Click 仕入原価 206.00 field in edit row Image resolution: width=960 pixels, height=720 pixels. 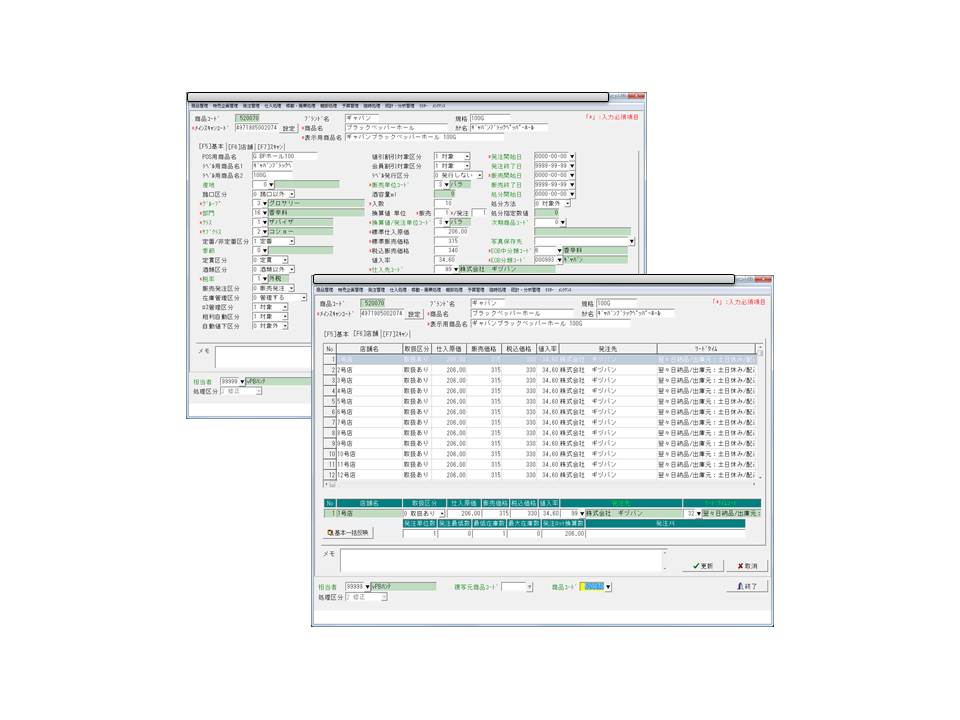[464, 514]
